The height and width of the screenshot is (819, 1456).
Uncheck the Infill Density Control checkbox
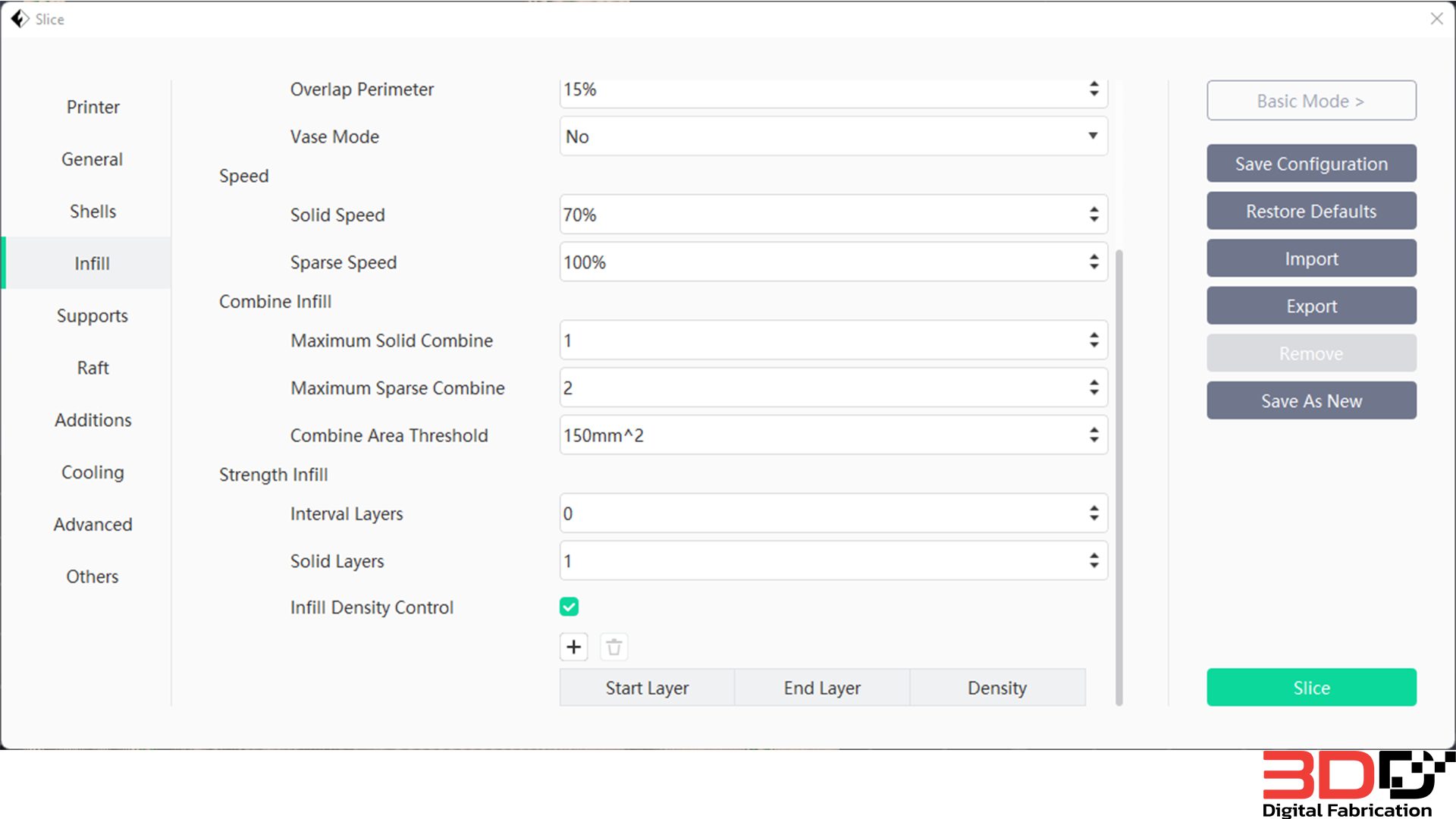(x=569, y=607)
